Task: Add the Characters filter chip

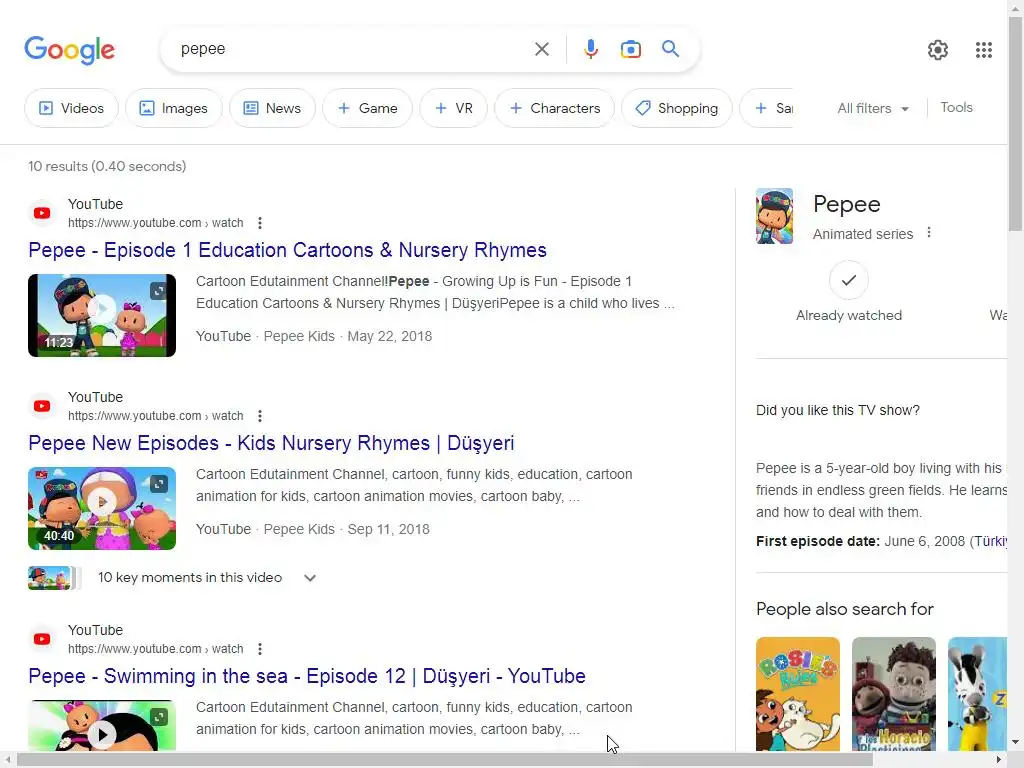Action: (554, 108)
